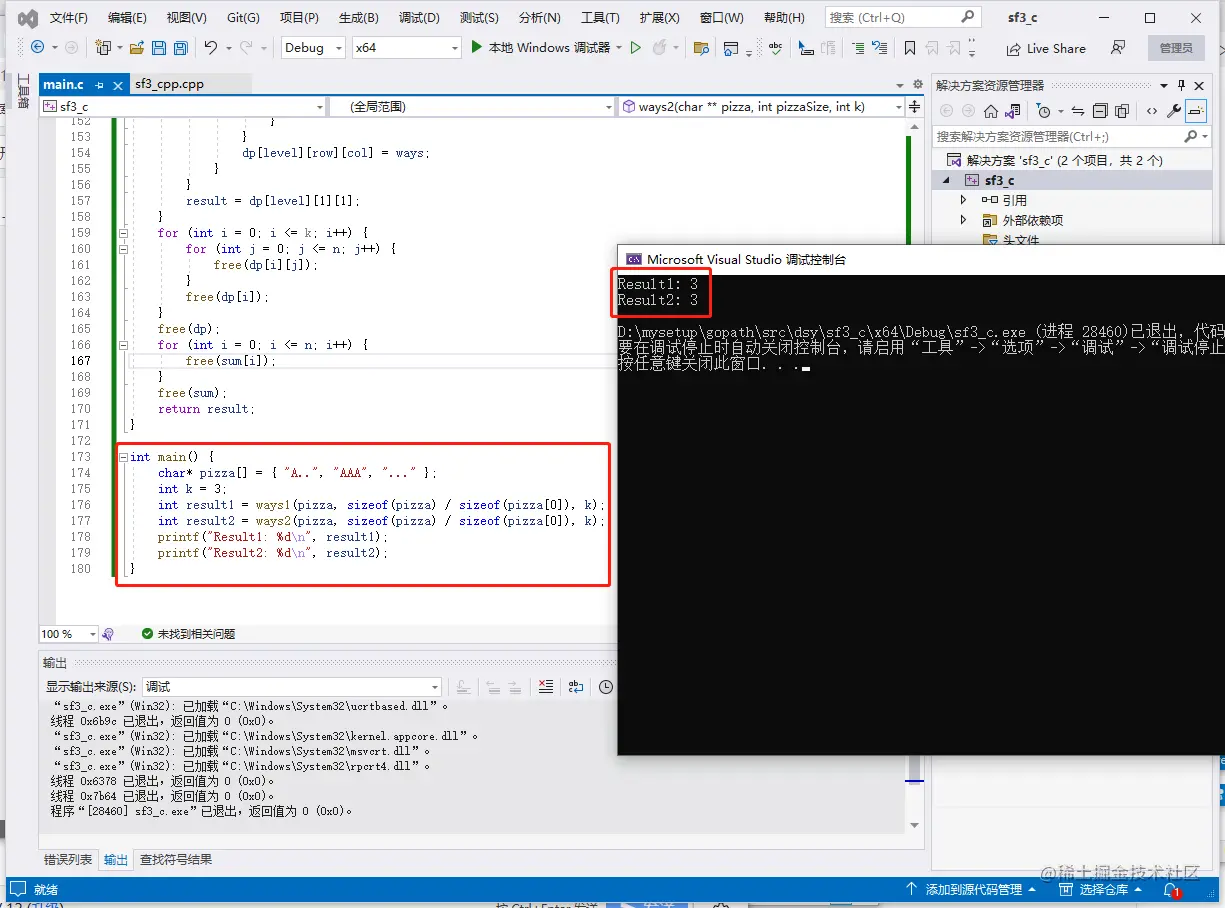Expand the 外部依赖项 tree node

pos(963,220)
